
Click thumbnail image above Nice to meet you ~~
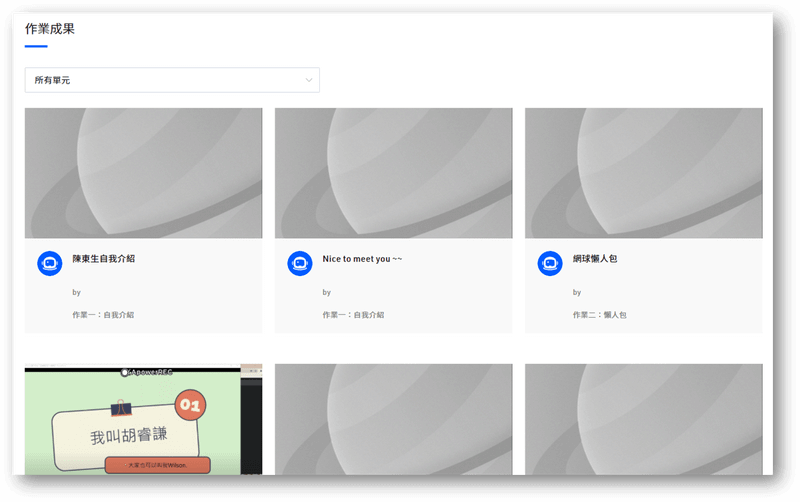pyautogui.click(x=393, y=173)
